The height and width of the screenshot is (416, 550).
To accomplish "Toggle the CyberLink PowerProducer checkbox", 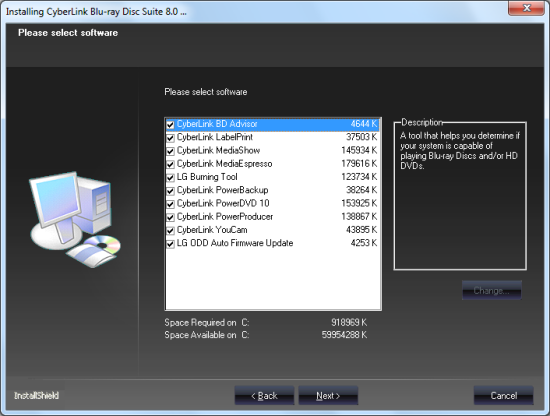I will coord(170,217).
